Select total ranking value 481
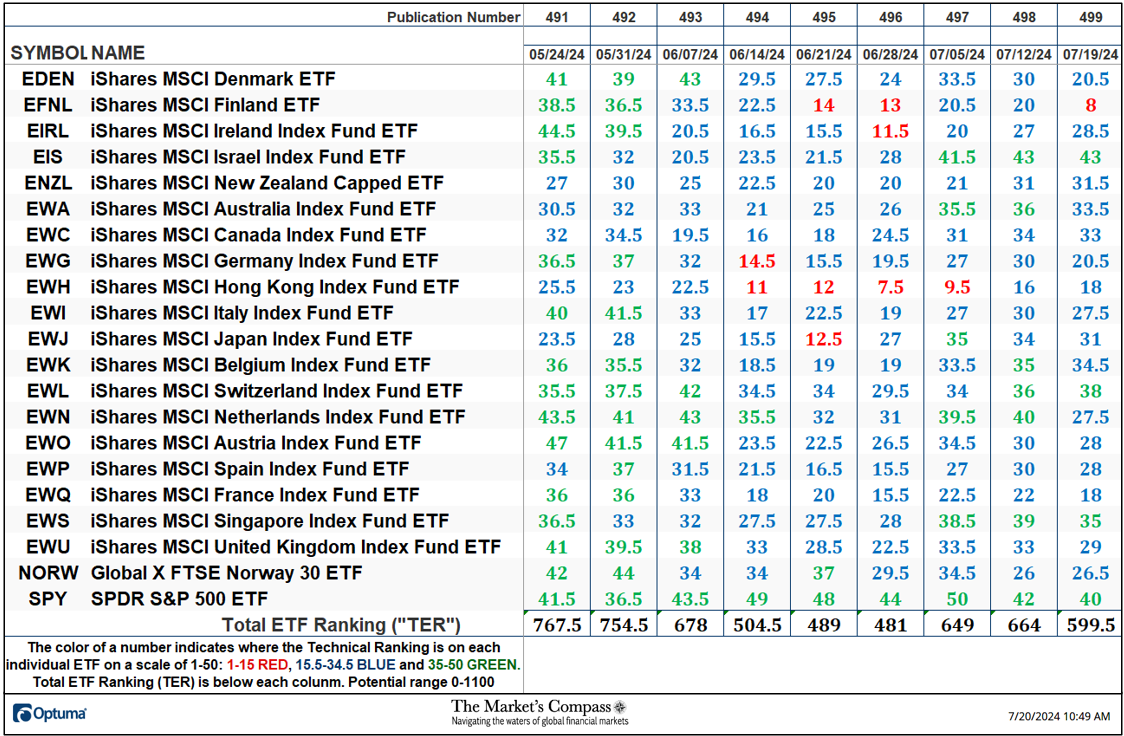Viewport: 1124px width, 736px height. click(x=890, y=625)
